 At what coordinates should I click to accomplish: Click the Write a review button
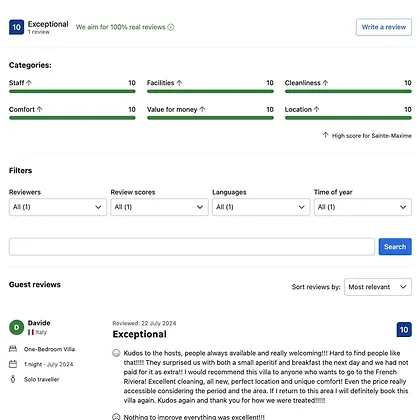pyautogui.click(x=384, y=27)
